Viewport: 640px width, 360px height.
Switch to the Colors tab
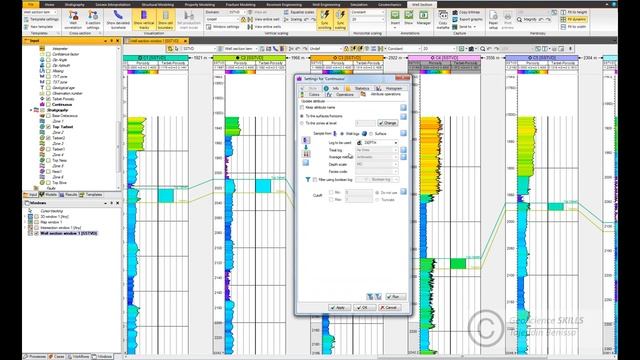pyautogui.click(x=311, y=94)
